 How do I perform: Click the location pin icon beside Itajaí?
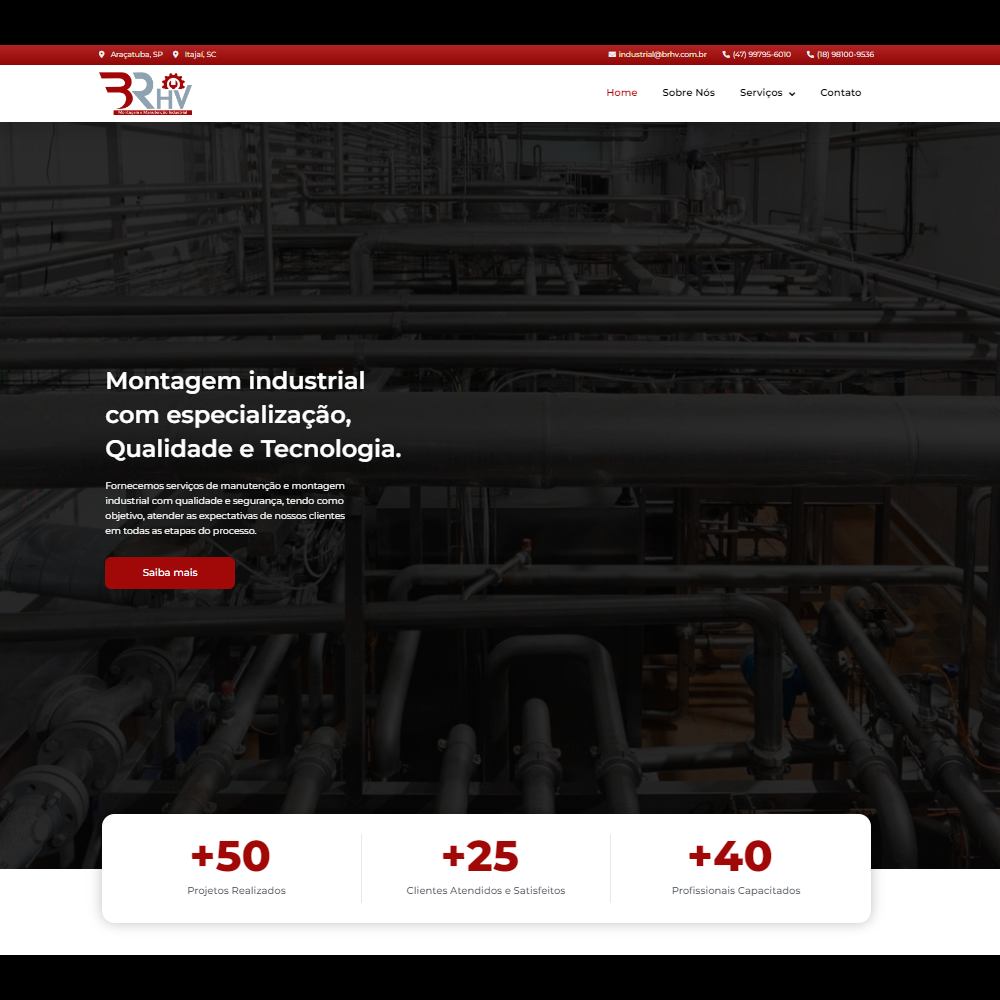pos(176,55)
